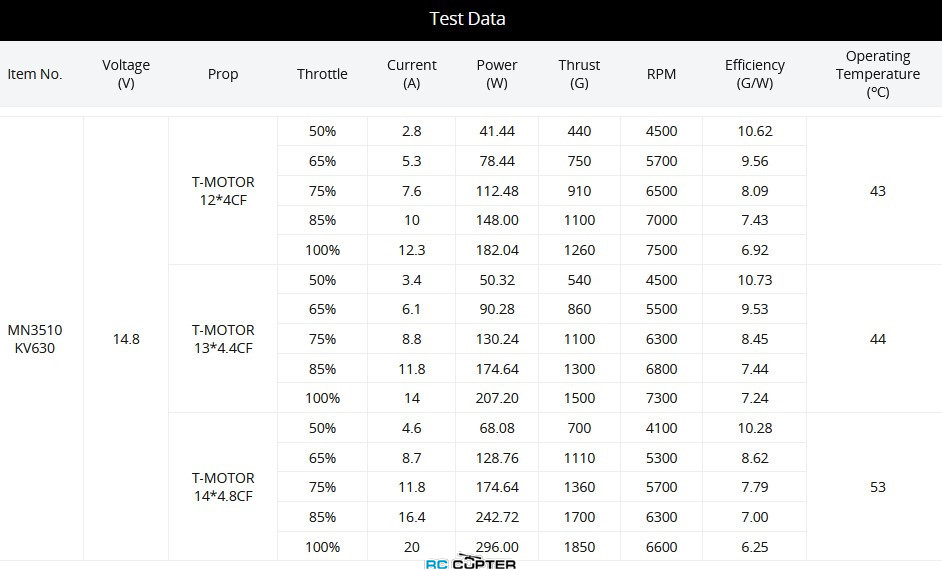Click the RC Copter watermark logo

pos(470,563)
